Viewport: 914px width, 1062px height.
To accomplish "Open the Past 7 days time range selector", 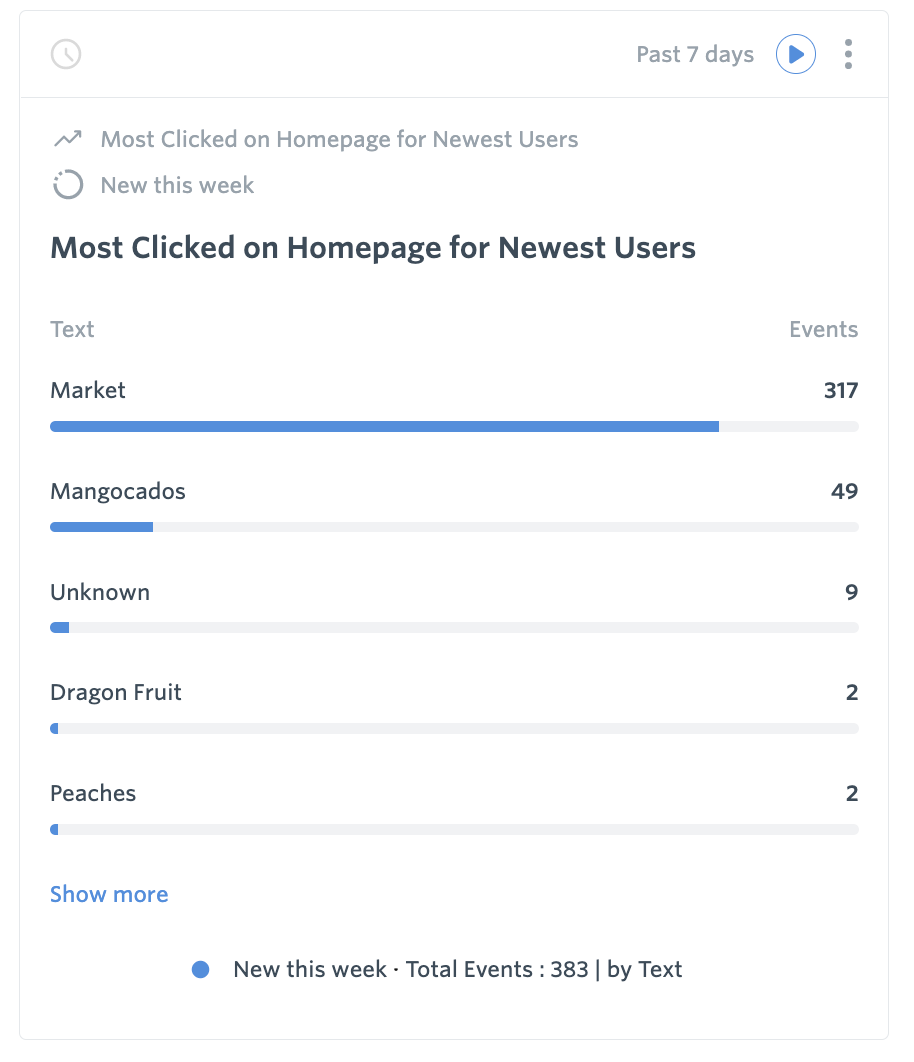I will (x=694, y=54).
